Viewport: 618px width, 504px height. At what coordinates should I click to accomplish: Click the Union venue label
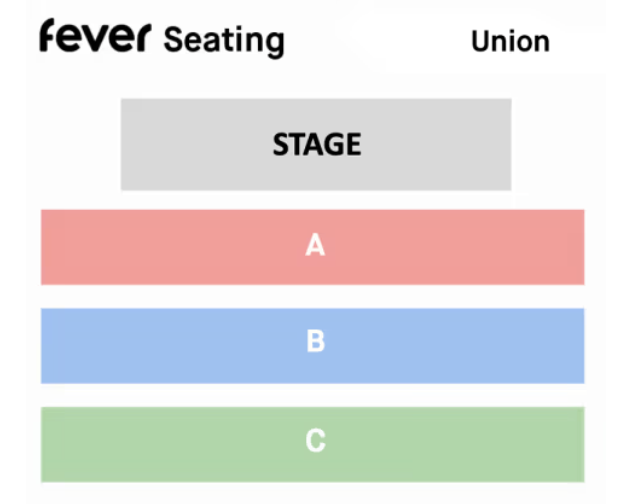click(x=510, y=41)
